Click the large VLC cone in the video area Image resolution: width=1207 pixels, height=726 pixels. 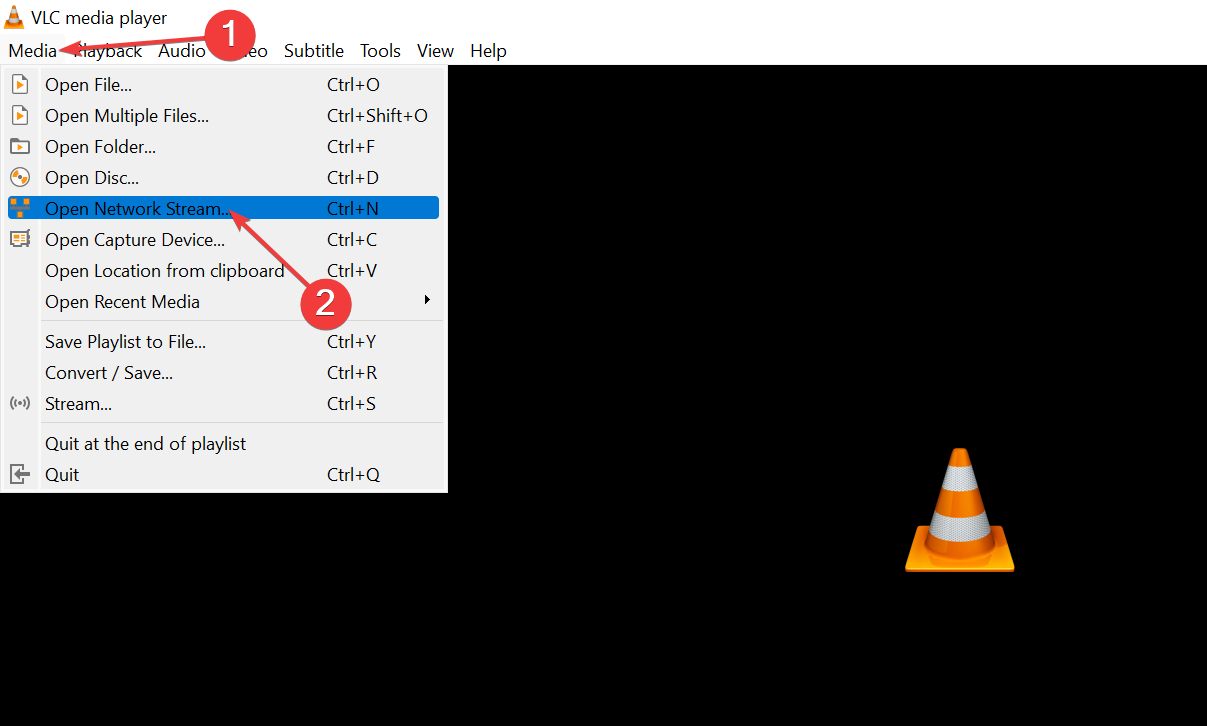[x=960, y=510]
